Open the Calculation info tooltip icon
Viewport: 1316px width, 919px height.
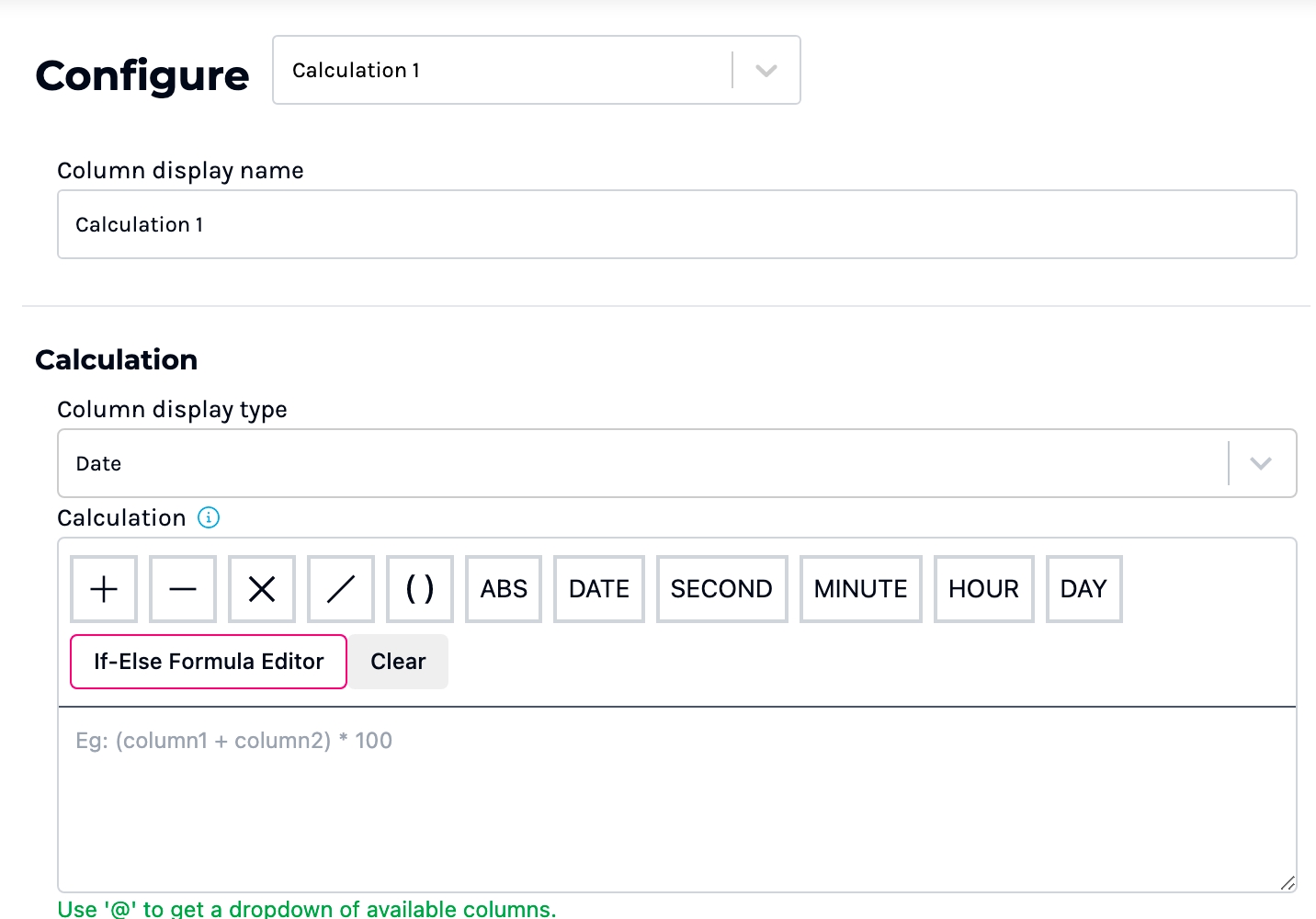click(x=210, y=518)
